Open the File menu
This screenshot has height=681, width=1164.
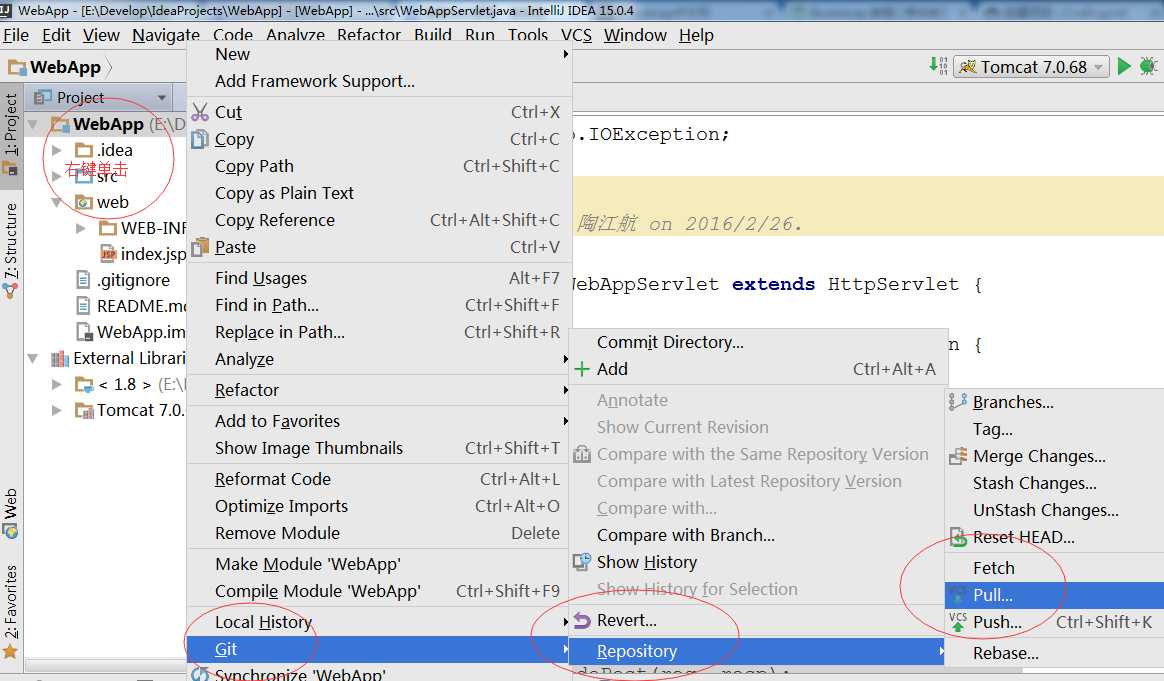coord(16,35)
